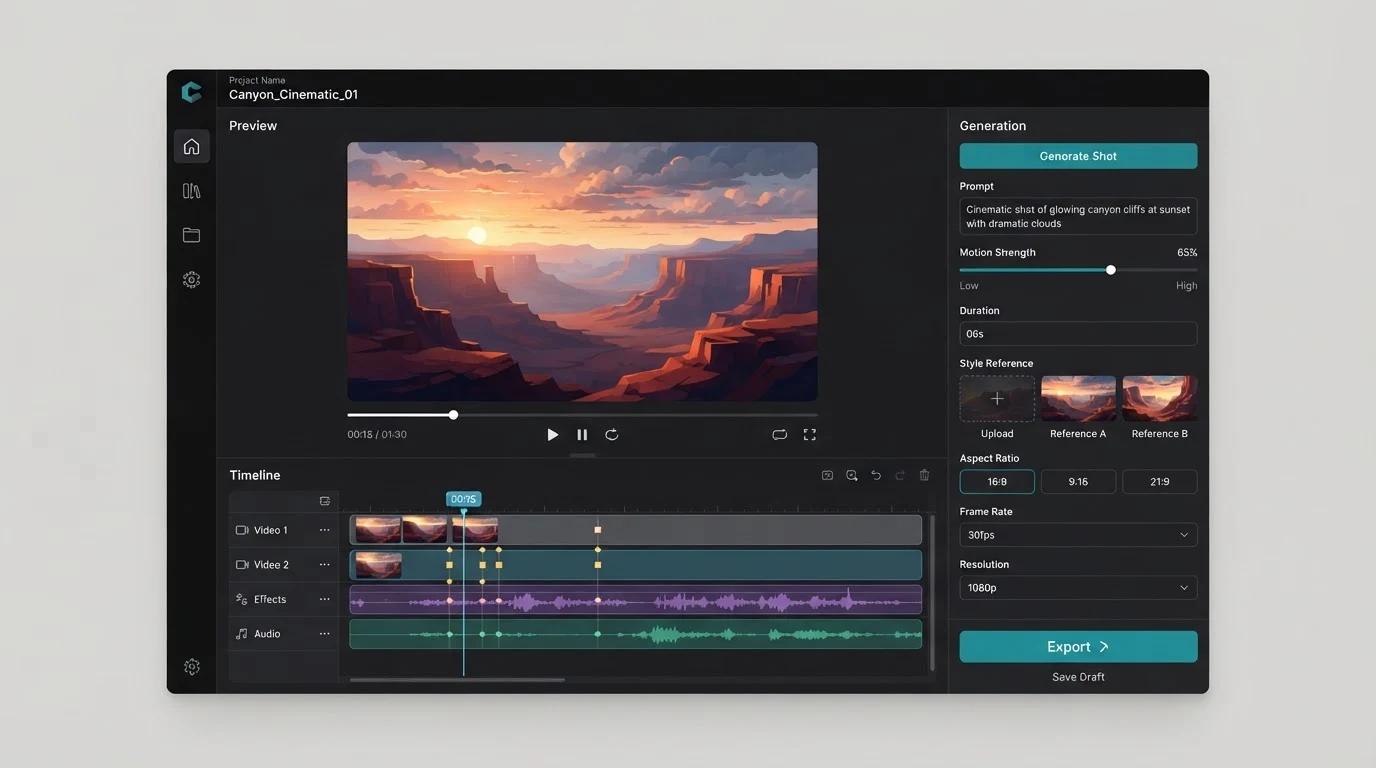The height and width of the screenshot is (768, 1376).
Task: Click the project name Canyon_Cinematic_01
Action: [x=293, y=95]
